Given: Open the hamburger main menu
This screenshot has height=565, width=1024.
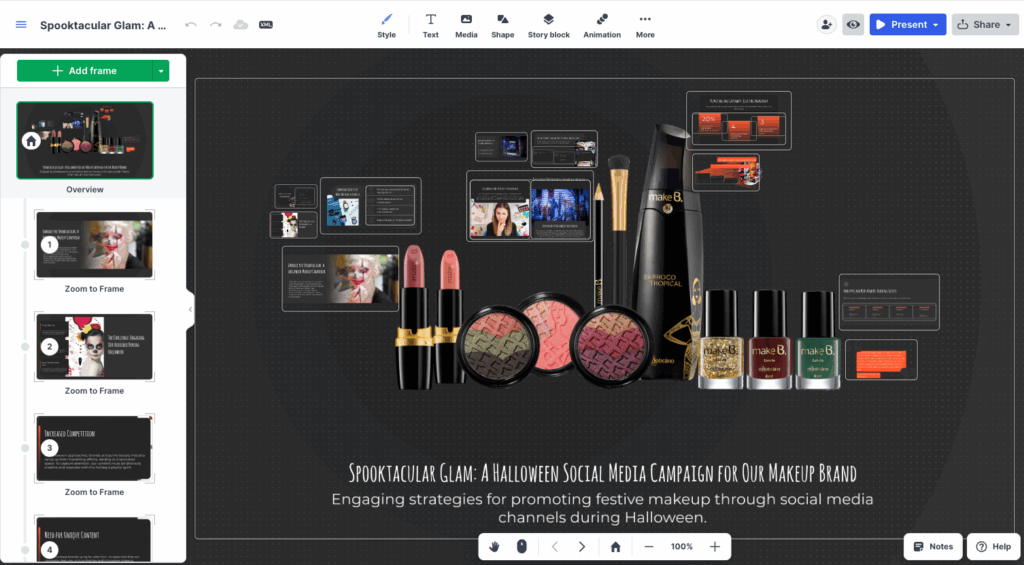Looking at the screenshot, I should coord(21,25).
